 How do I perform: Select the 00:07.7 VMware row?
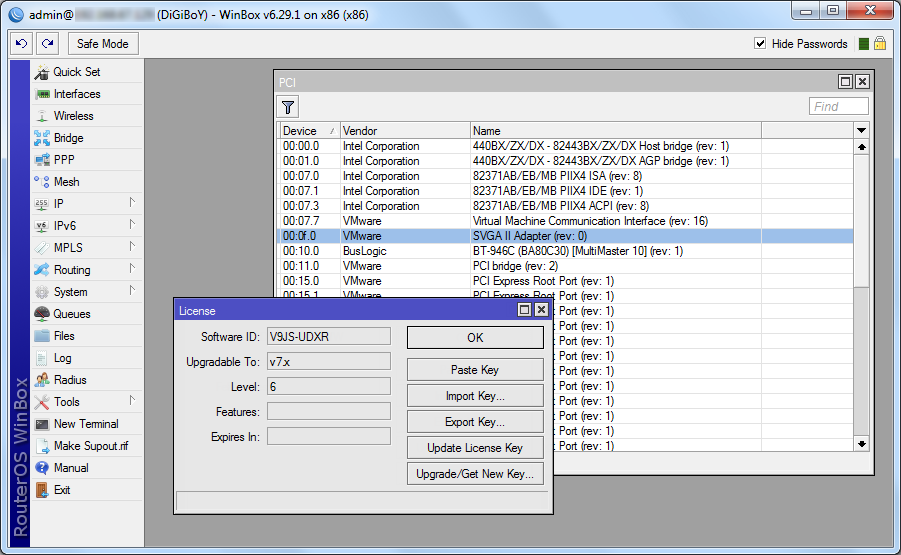tap(565, 221)
